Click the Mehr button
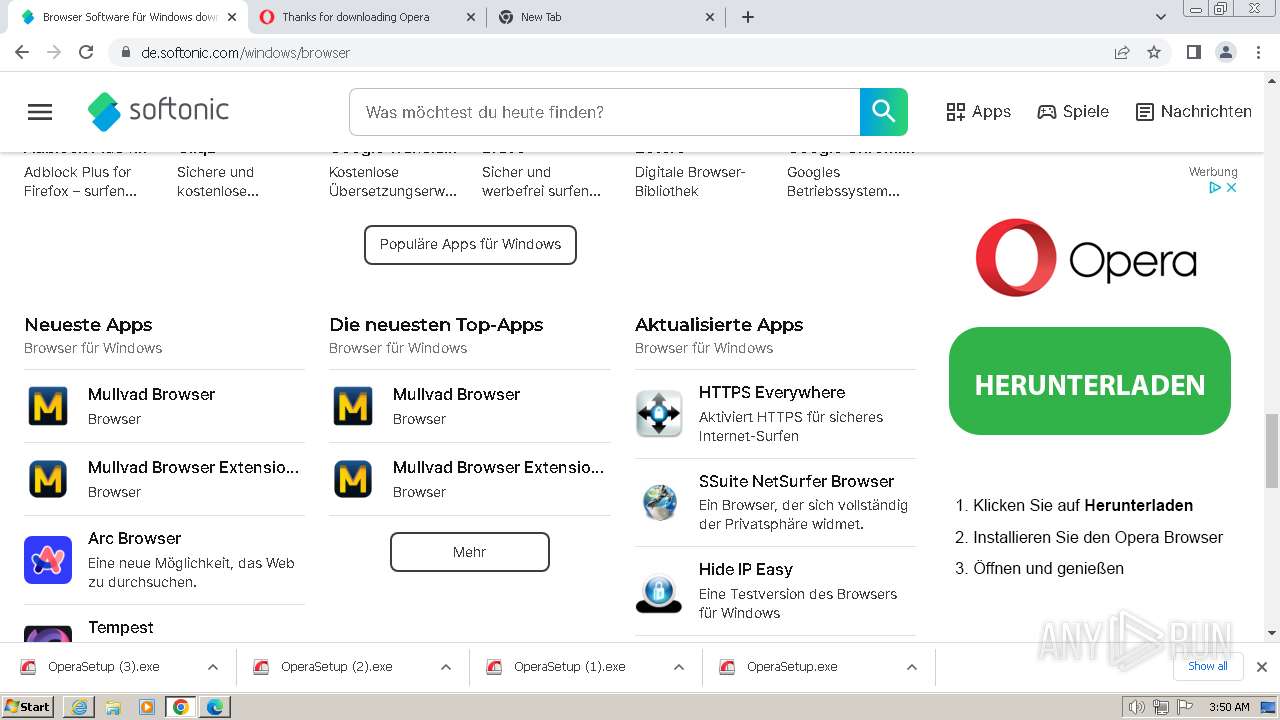This screenshot has width=1280, height=720. tap(469, 552)
